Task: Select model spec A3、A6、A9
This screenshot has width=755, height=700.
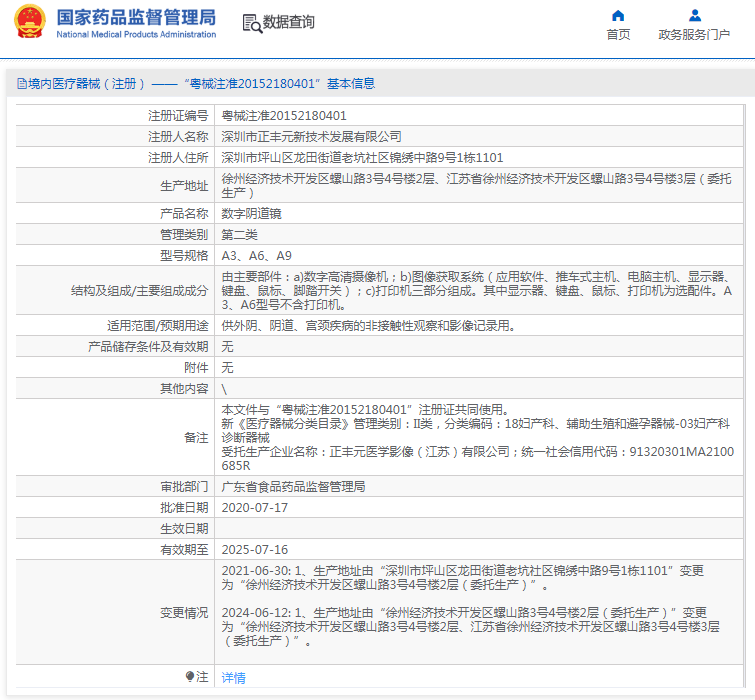Action: [x=257, y=256]
